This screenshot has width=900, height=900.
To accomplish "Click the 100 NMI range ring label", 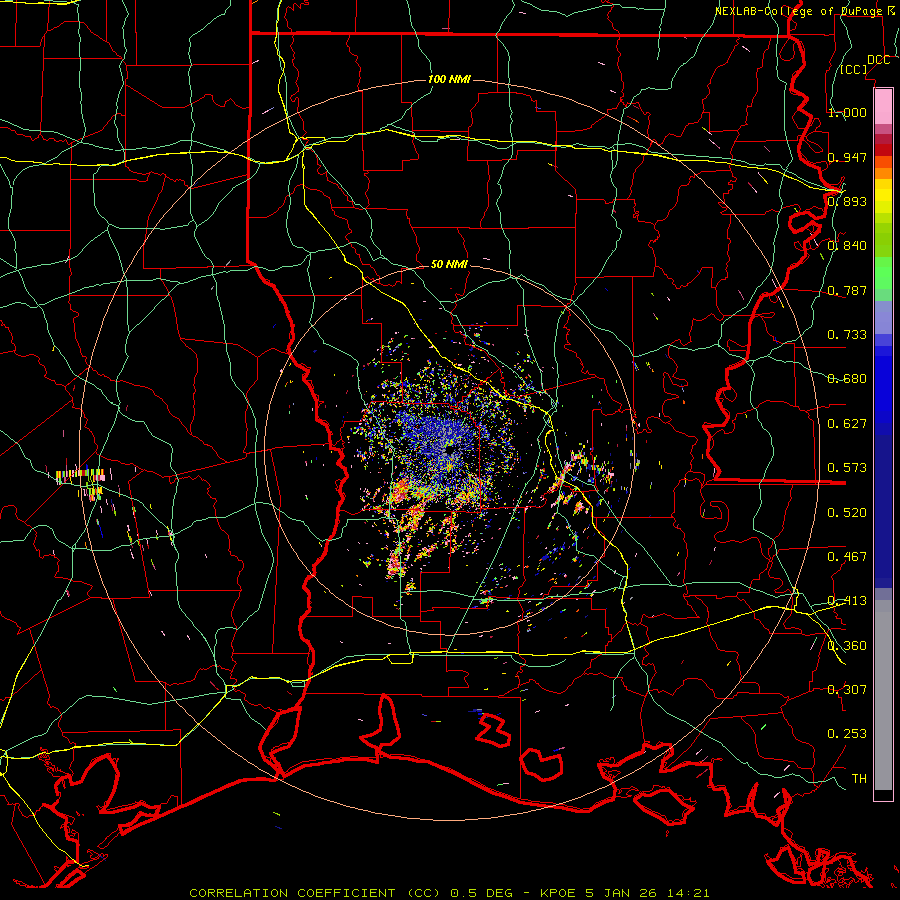I will click(x=449, y=79).
